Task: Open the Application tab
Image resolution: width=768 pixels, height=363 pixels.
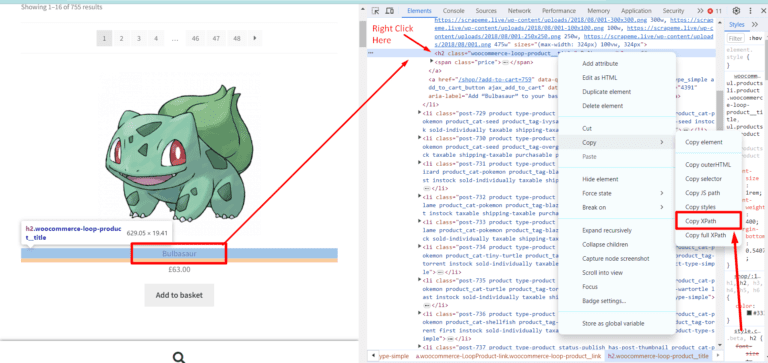Action: coord(636,11)
